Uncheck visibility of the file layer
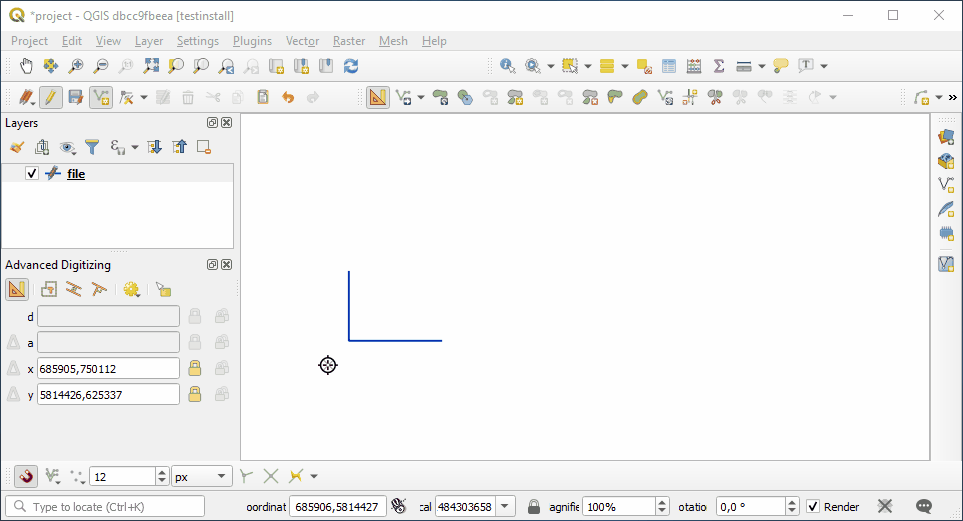The height and width of the screenshot is (521, 963). pos(32,173)
